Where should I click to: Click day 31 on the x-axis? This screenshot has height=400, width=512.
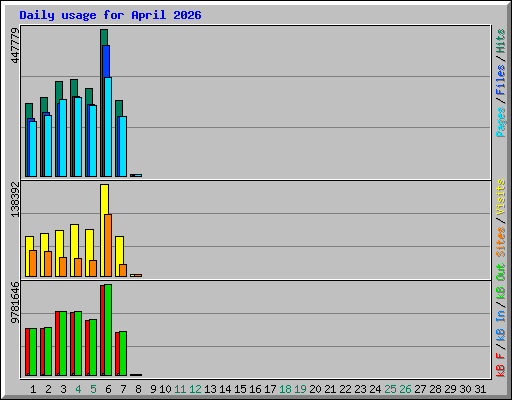pos(480,389)
